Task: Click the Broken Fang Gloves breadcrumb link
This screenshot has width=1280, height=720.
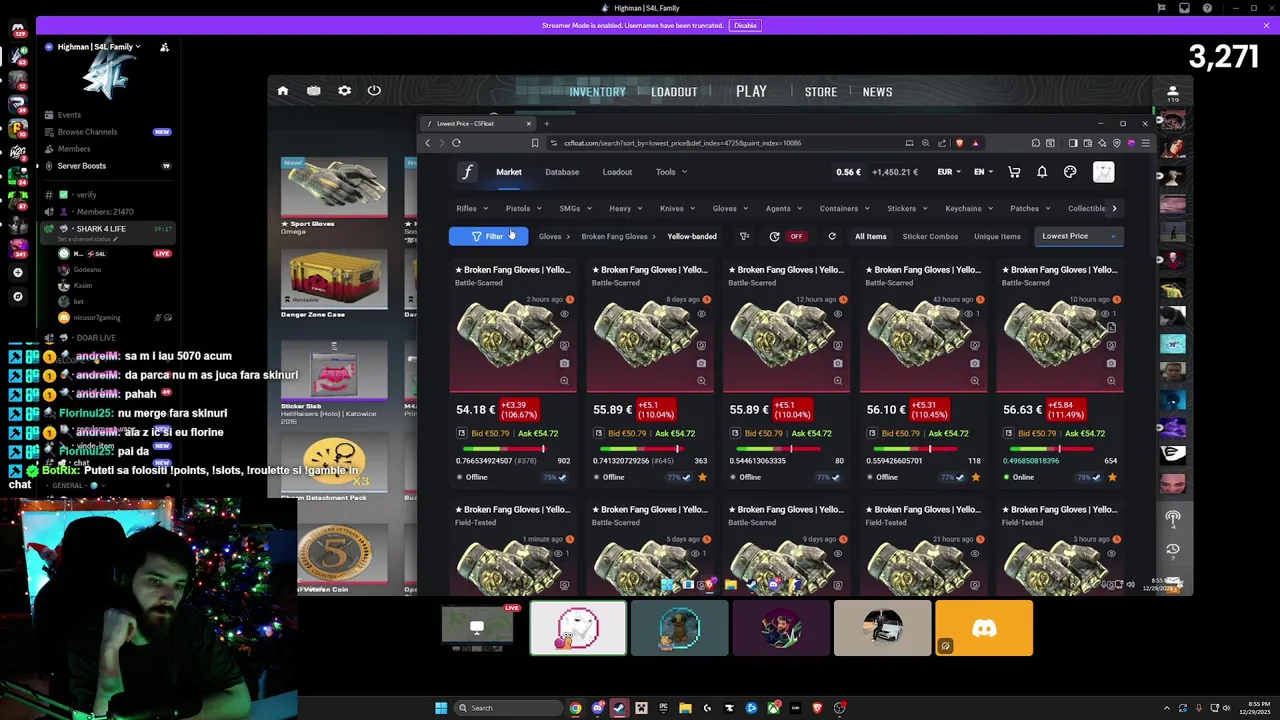Action: click(614, 237)
